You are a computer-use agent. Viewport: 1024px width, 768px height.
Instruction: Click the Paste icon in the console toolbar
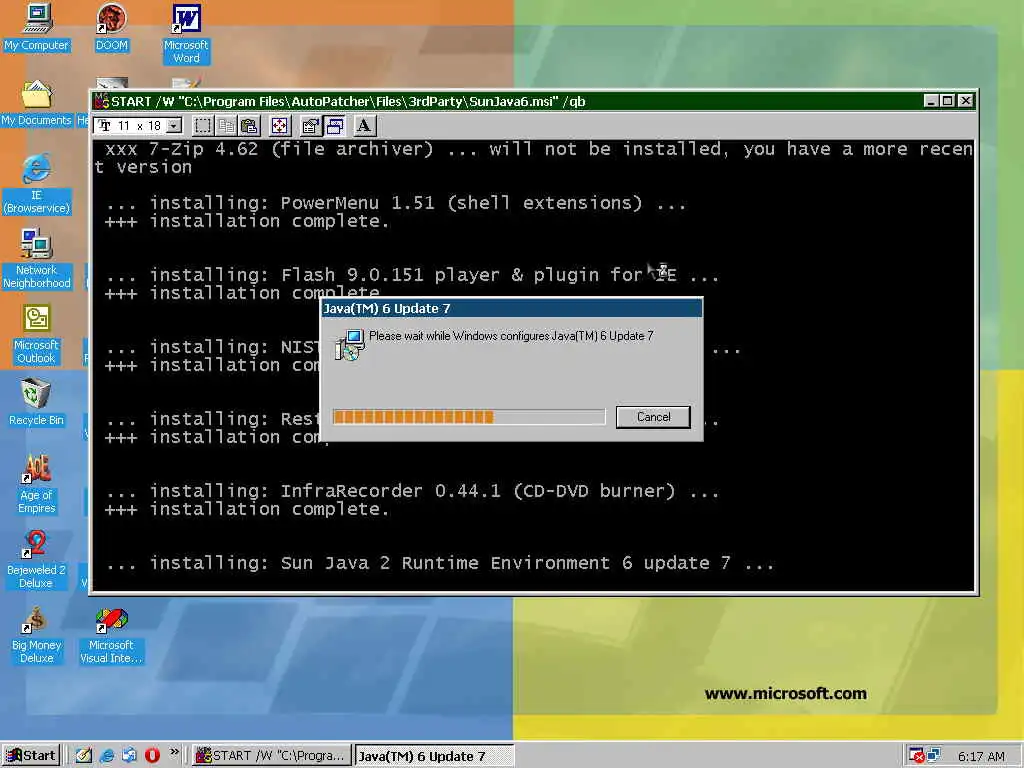249,126
